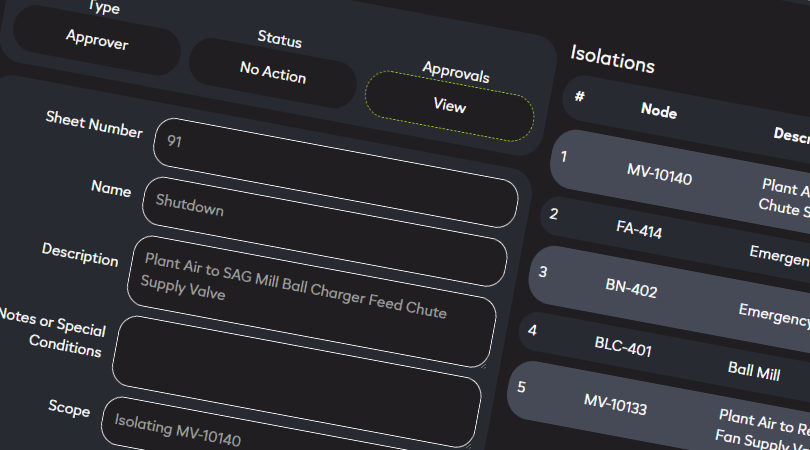Viewport: 810px width, 450px height.
Task: Click the Notes box resize handle
Action: point(469,445)
